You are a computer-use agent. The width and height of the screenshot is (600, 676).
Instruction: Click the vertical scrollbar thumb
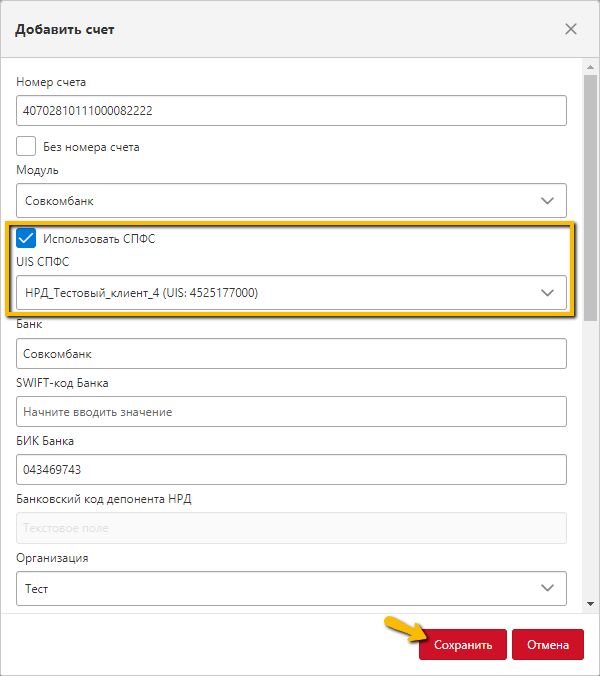pos(591,197)
